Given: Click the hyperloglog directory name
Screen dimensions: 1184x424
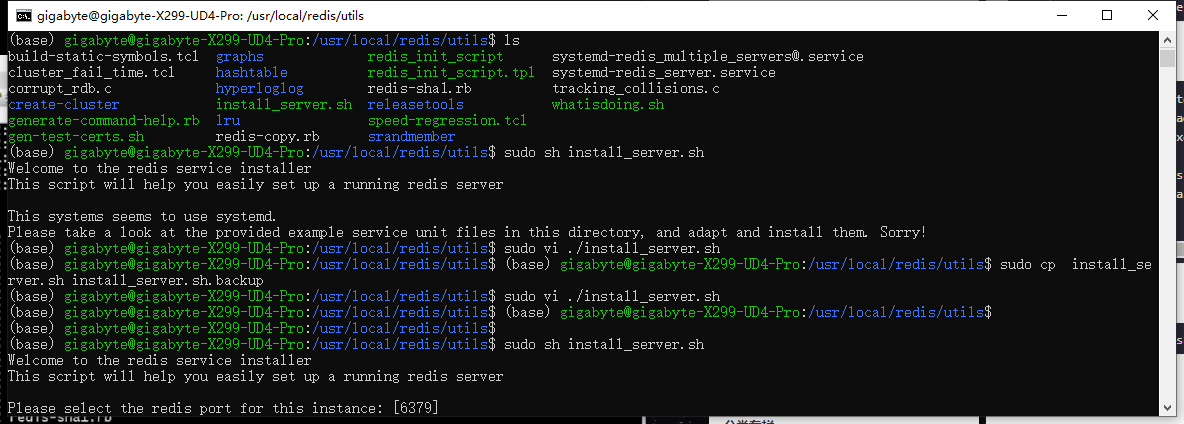Looking at the screenshot, I should (x=259, y=89).
